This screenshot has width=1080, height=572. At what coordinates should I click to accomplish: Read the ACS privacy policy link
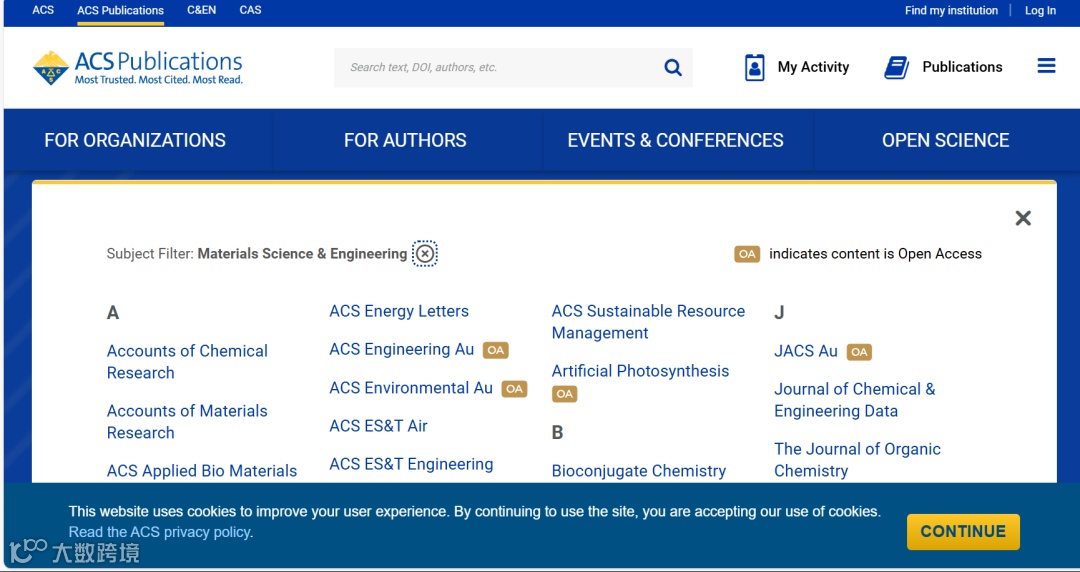click(x=160, y=532)
